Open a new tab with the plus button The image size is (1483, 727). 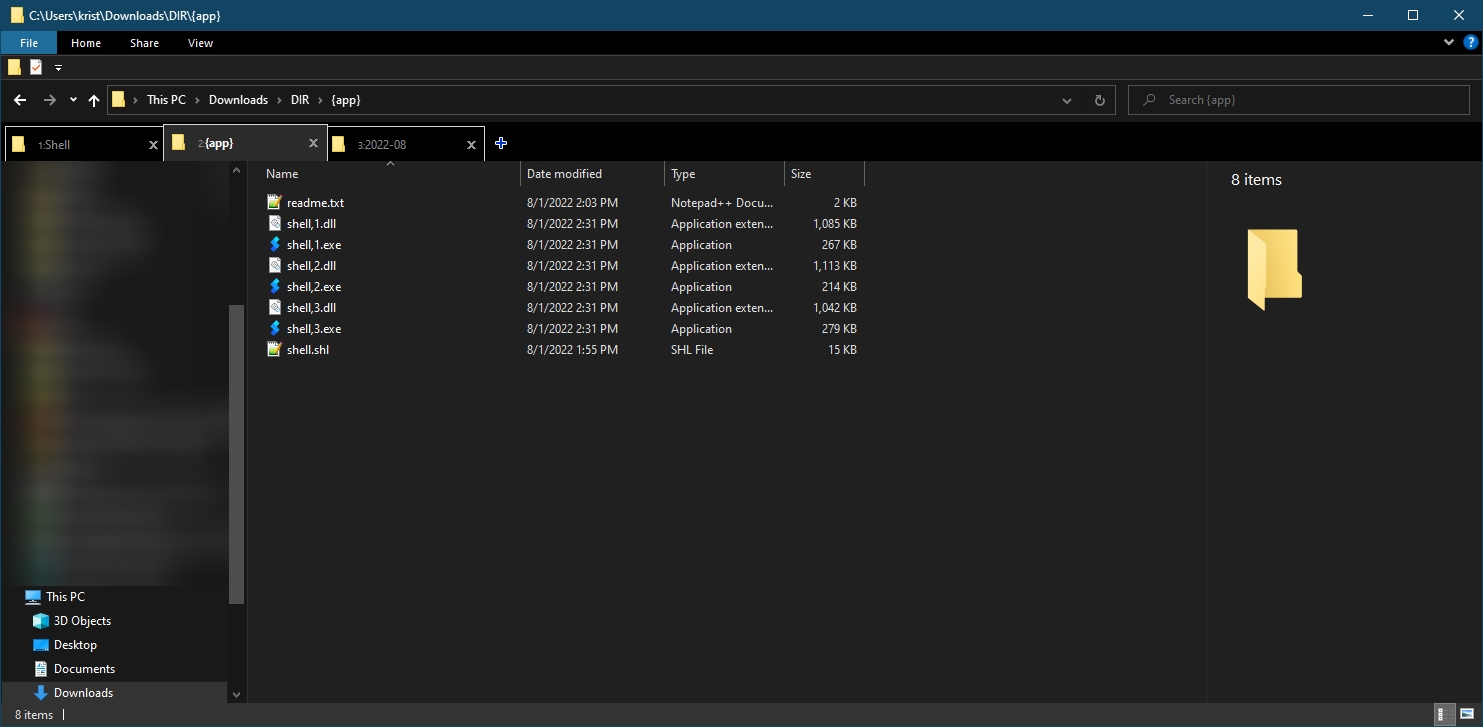[x=500, y=143]
